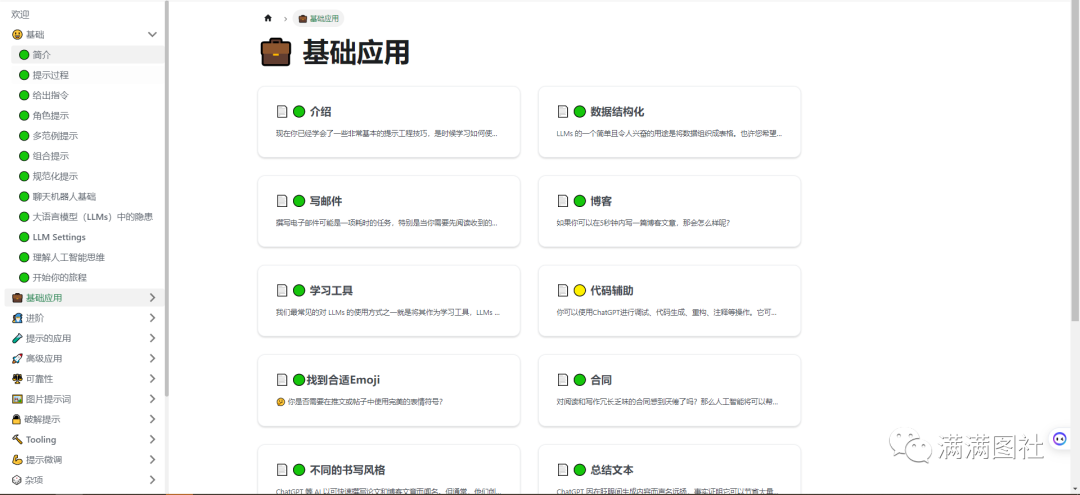
Task: Expand the 可靠性 section arrow
Action: tap(152, 379)
